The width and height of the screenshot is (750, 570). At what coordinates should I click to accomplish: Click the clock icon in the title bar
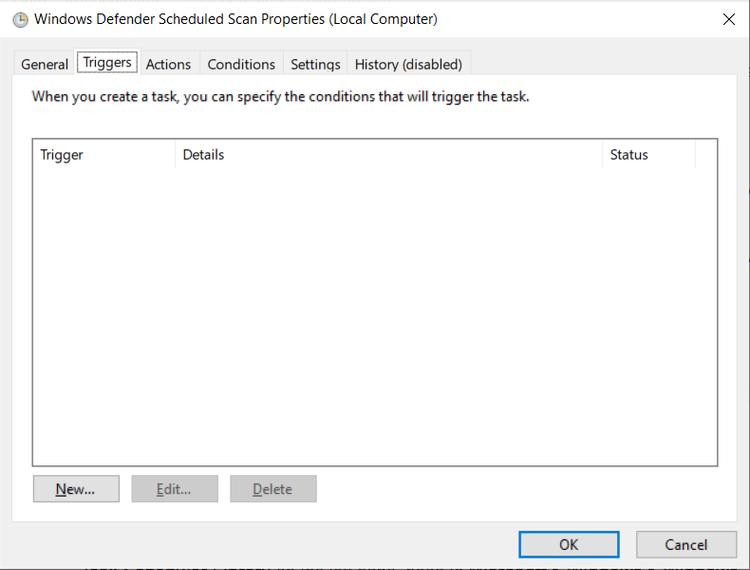coord(20,20)
